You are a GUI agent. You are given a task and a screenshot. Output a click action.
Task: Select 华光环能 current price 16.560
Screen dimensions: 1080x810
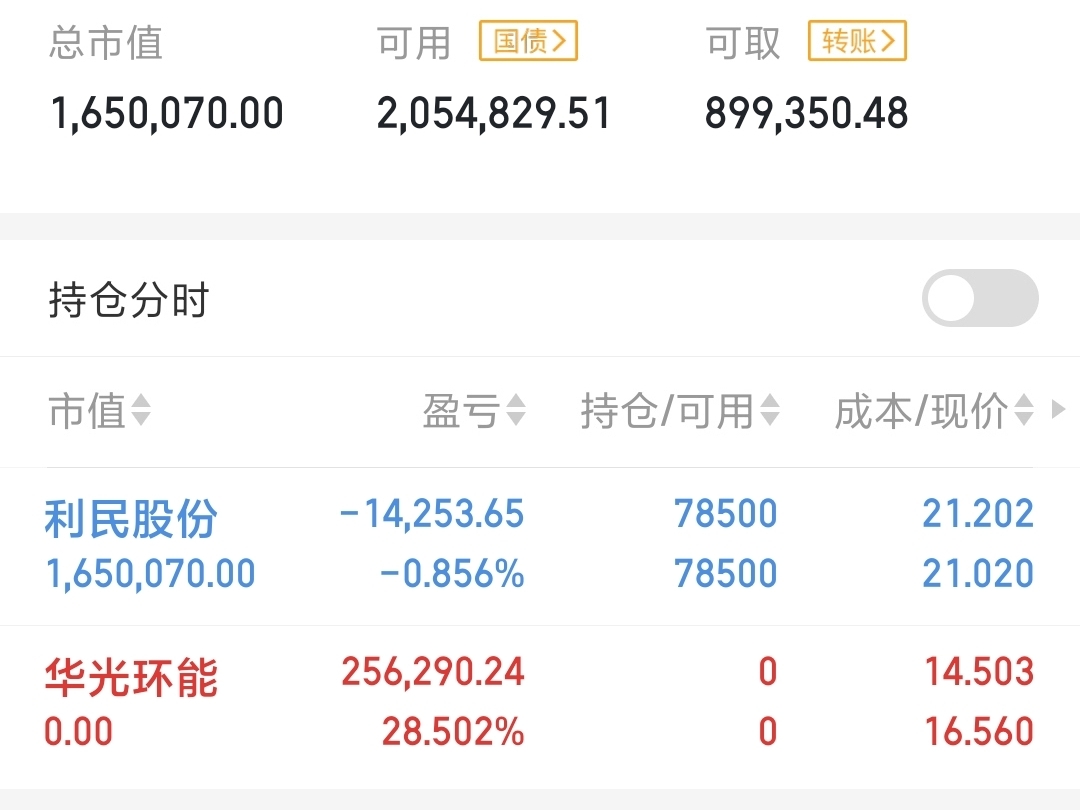click(x=979, y=731)
